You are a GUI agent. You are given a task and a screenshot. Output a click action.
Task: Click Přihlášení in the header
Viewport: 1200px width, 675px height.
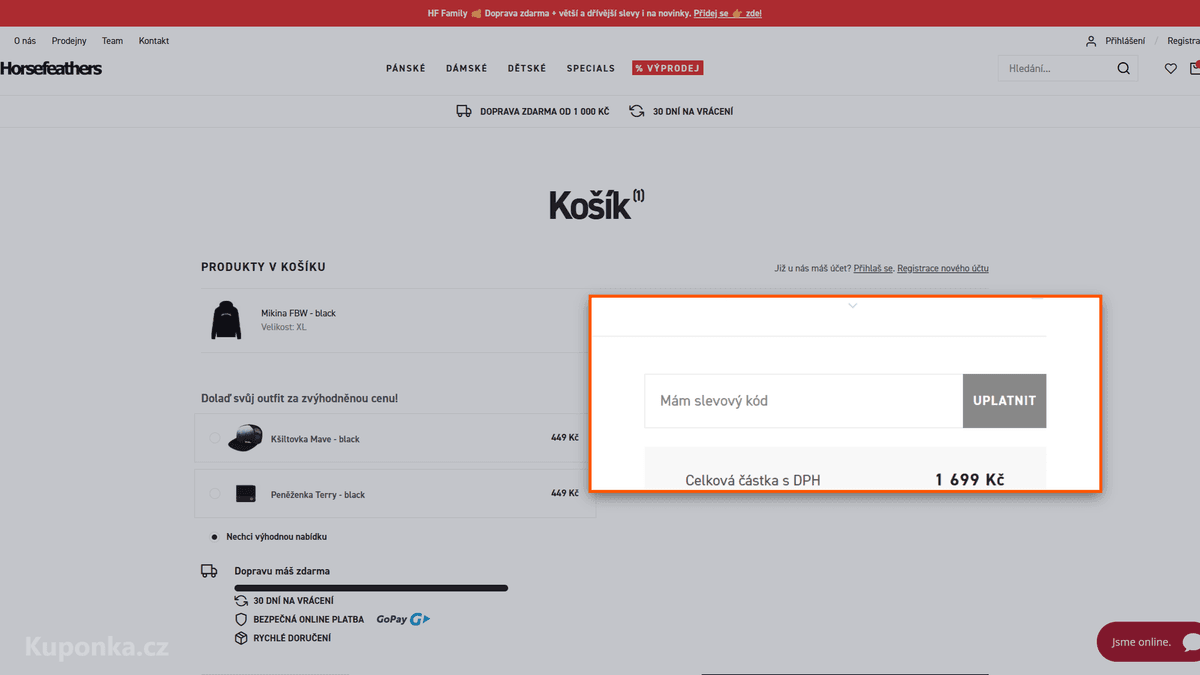pyautogui.click(x=1125, y=41)
